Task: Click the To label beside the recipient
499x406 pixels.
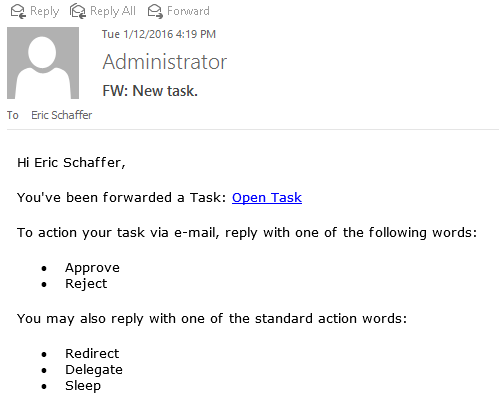Action: pos(13,115)
